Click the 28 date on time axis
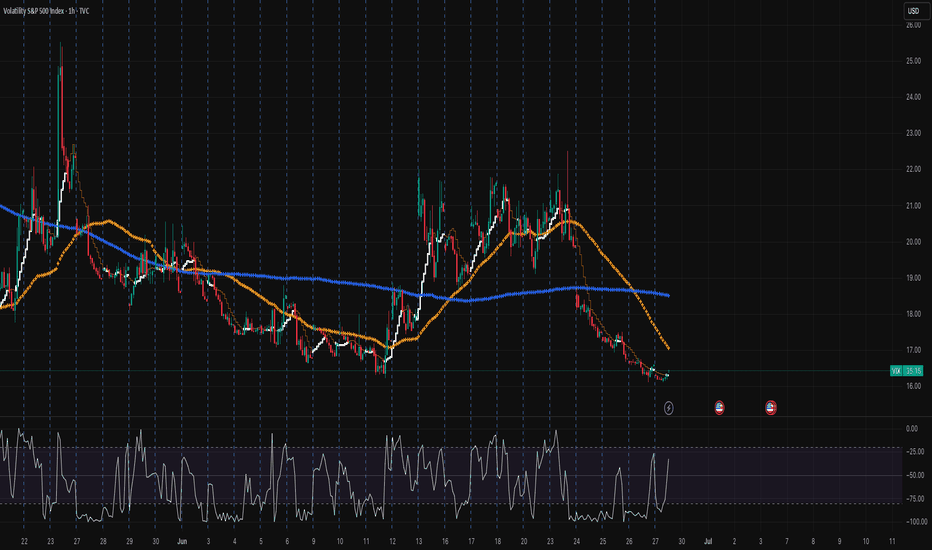The image size is (932, 550). pos(103,541)
